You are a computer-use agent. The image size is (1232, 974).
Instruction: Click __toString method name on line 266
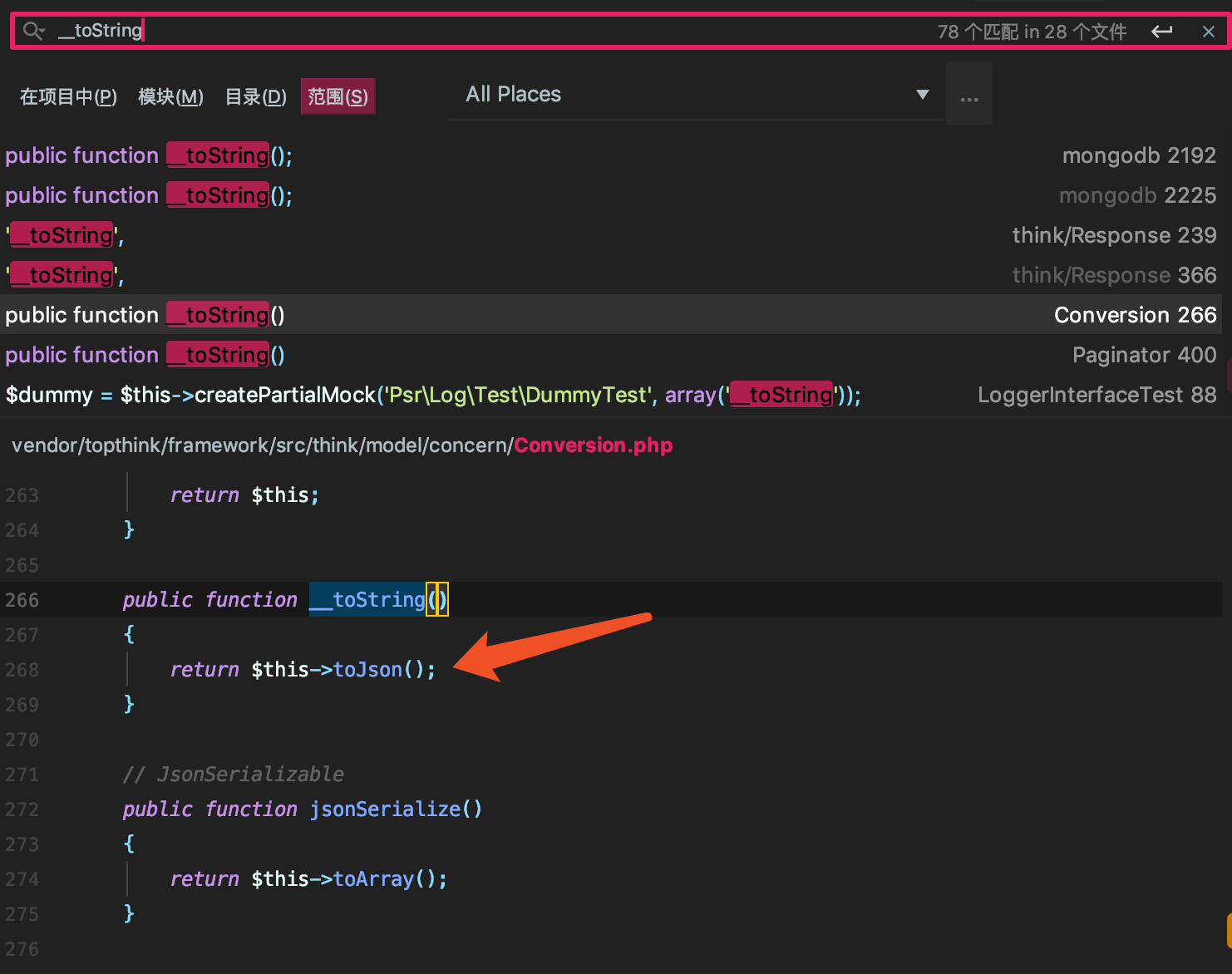point(367,600)
